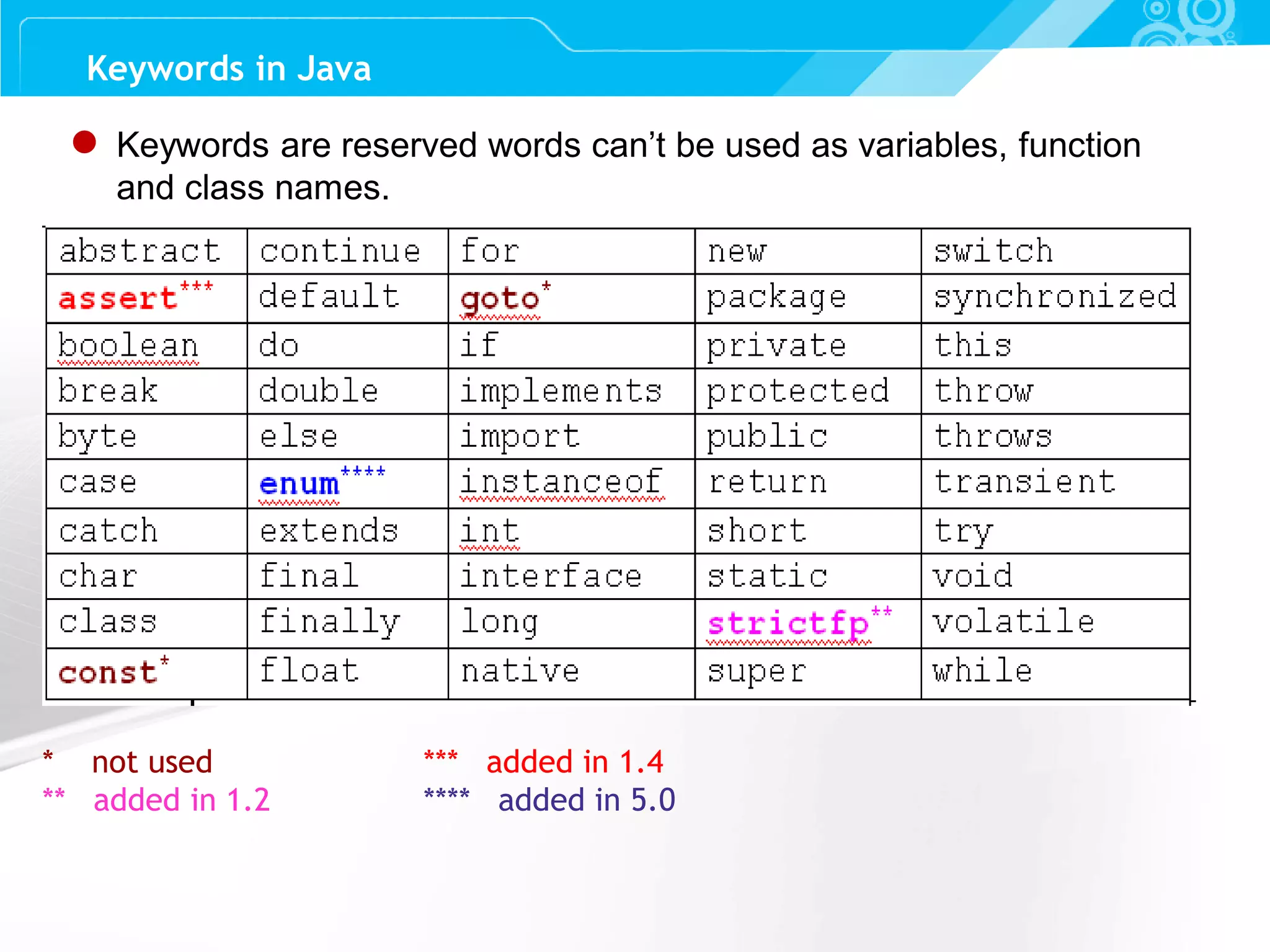The image size is (1270, 952).
Task: Select the 'for' keyword cell
Action: click(x=571, y=251)
